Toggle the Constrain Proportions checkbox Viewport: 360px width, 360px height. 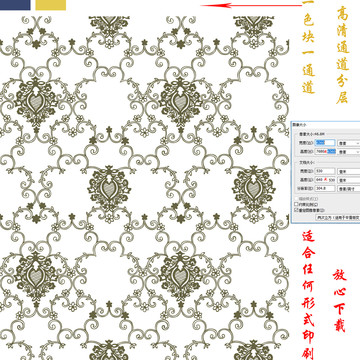coord(296,204)
